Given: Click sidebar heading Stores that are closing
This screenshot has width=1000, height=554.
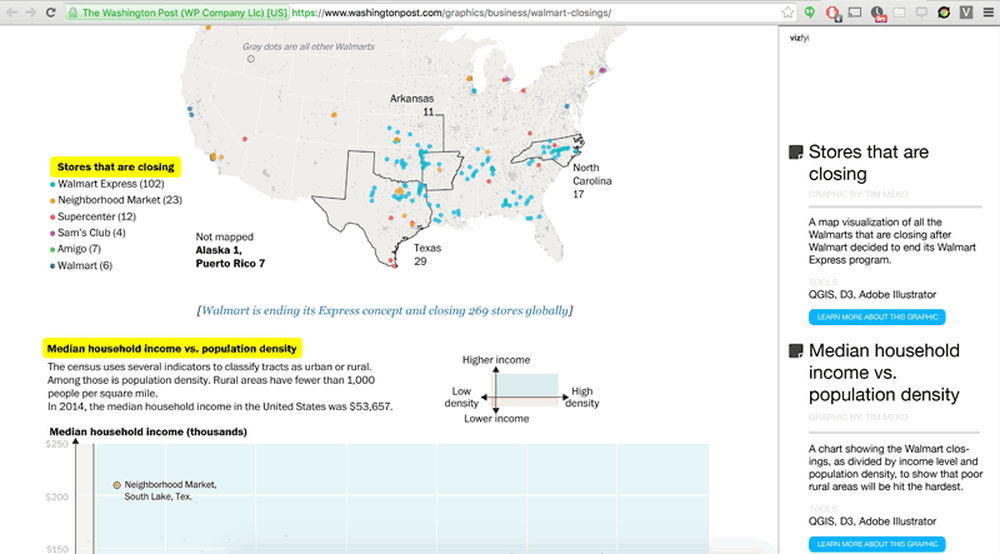Looking at the screenshot, I should click(869, 163).
